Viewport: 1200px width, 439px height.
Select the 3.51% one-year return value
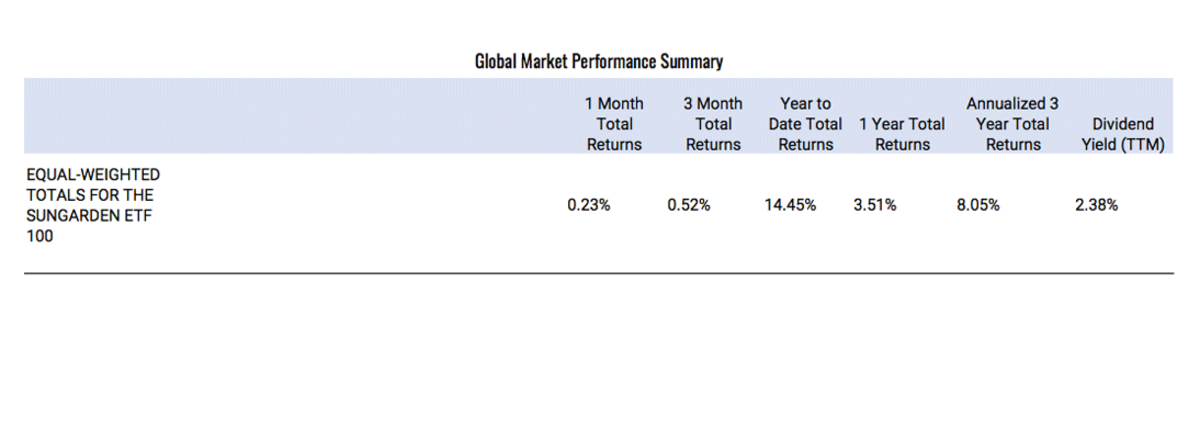[x=875, y=206]
